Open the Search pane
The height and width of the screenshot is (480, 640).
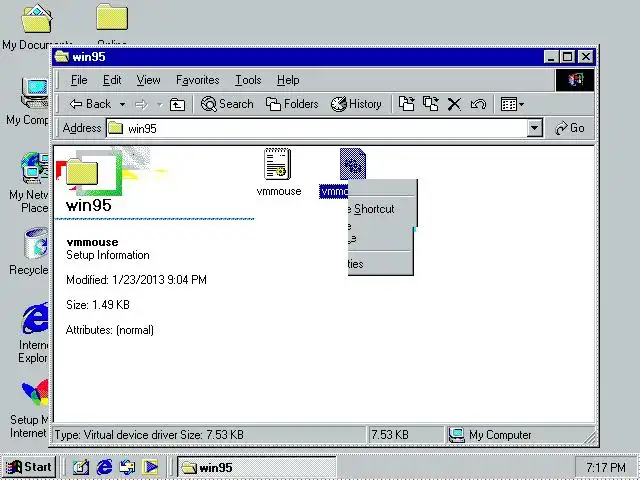click(227, 104)
